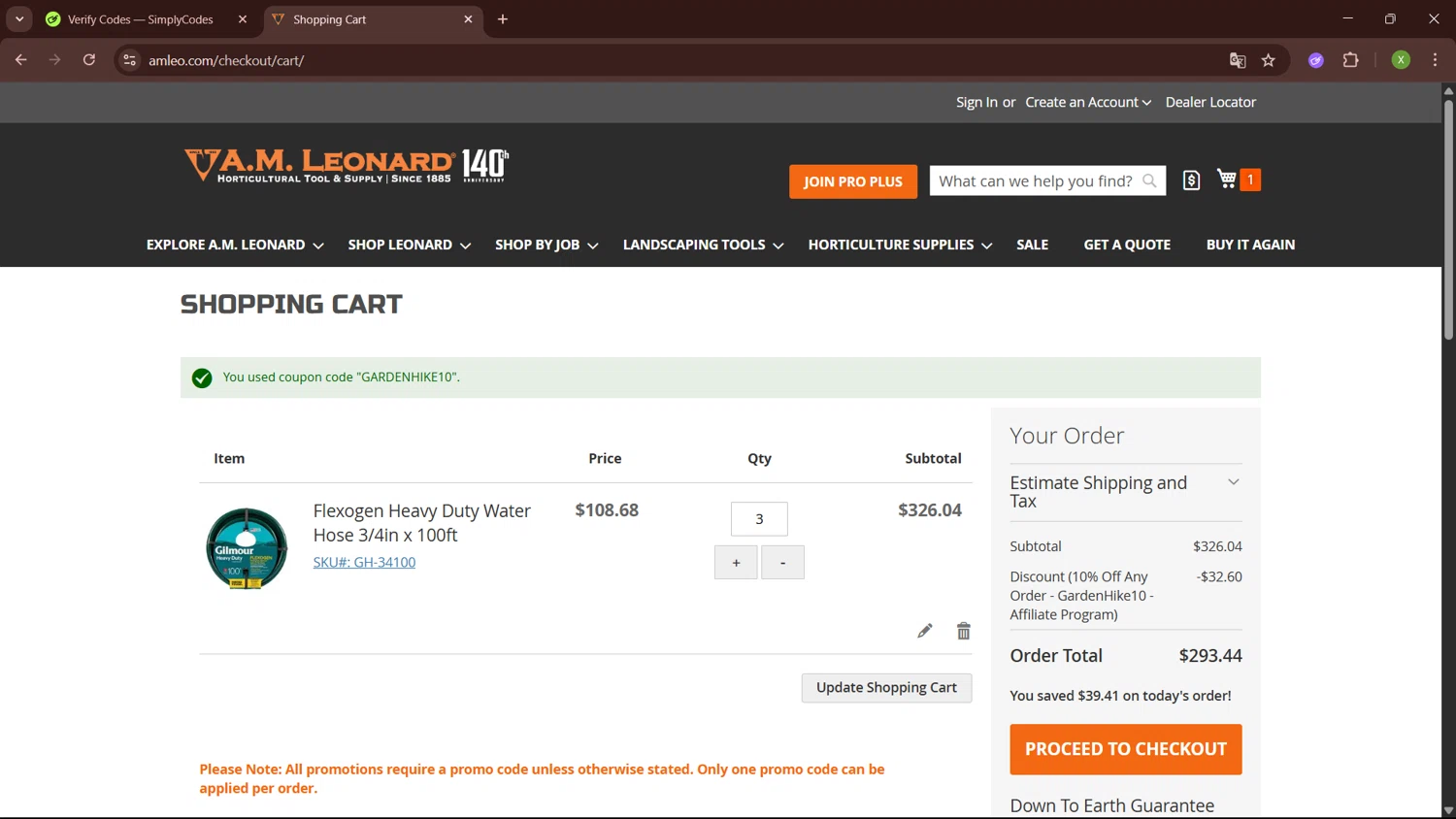Open the shopping cart icon in header
The height and width of the screenshot is (819, 1456).
point(1227,180)
